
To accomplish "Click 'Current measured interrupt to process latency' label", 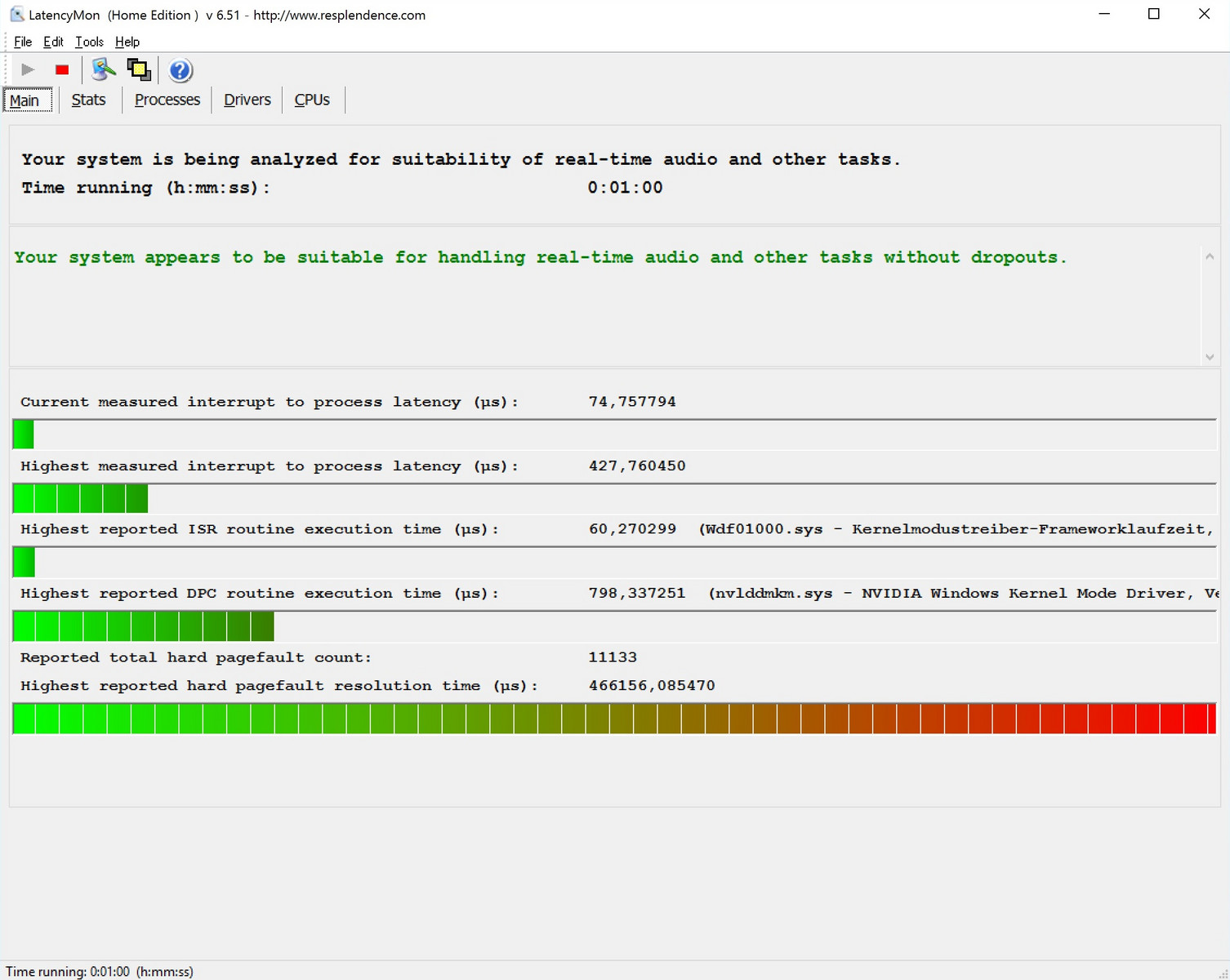I will (x=270, y=402).
